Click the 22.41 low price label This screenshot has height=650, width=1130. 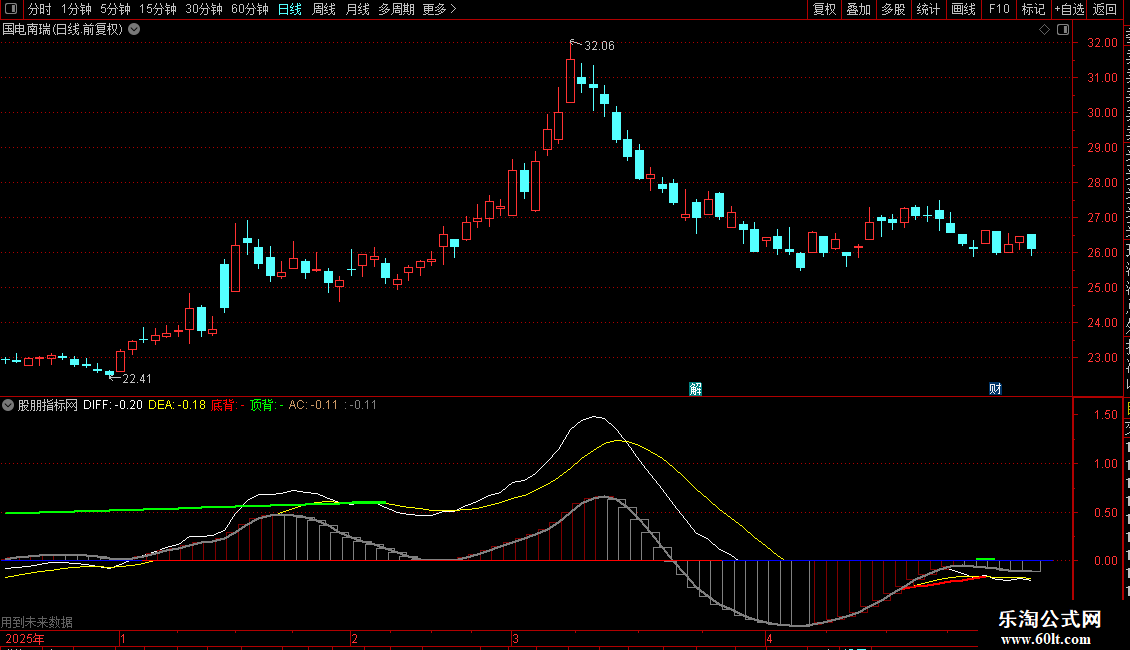pyautogui.click(x=137, y=379)
